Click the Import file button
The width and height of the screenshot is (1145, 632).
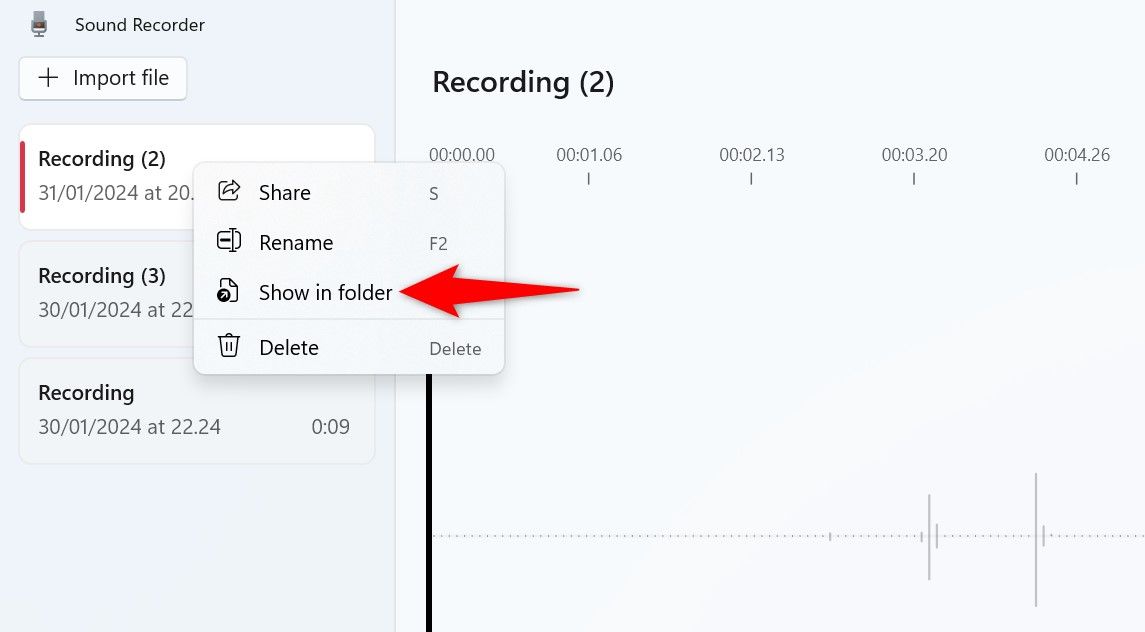tap(103, 78)
